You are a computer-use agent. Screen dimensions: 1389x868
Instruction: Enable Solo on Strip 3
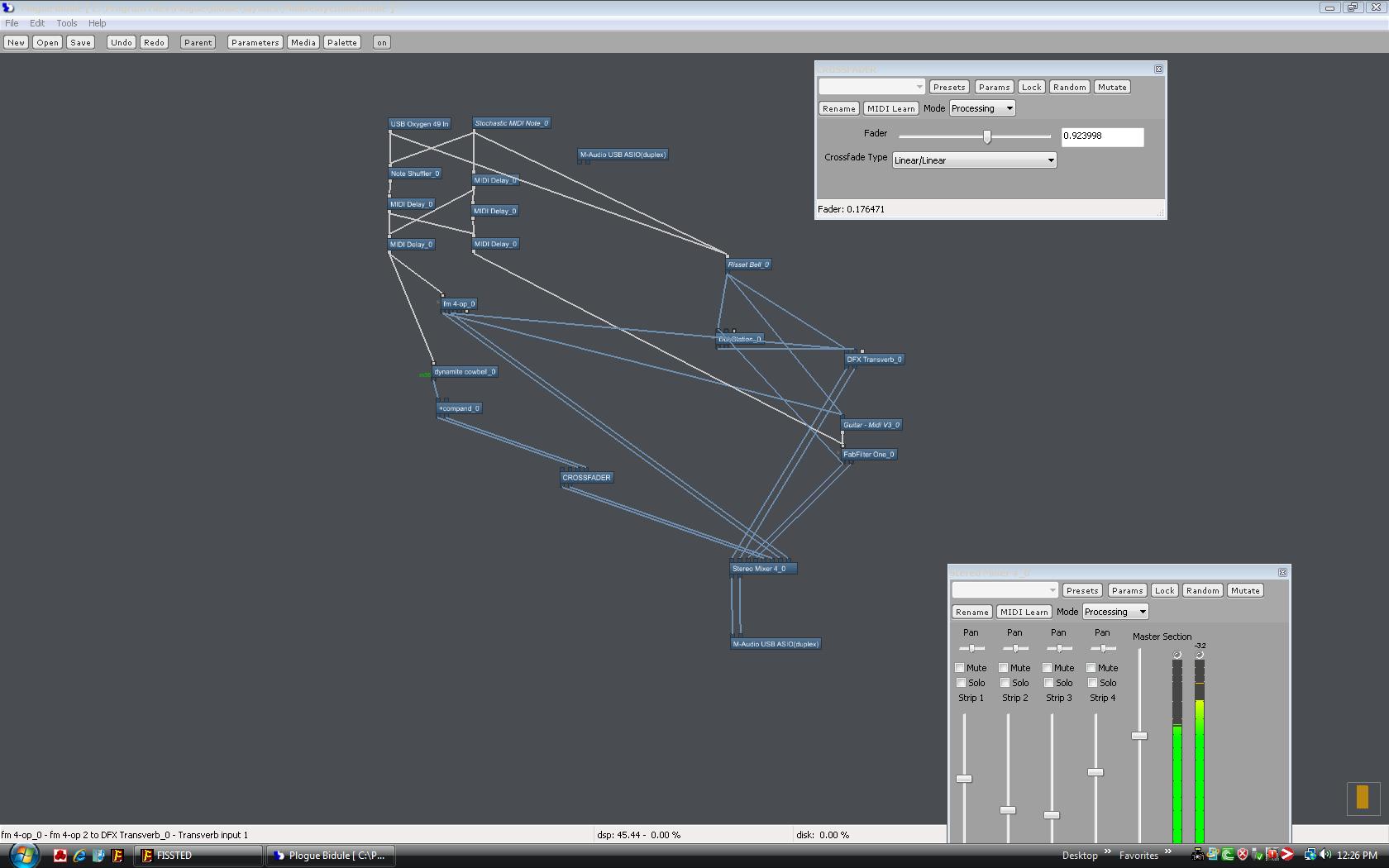pyautogui.click(x=1048, y=683)
